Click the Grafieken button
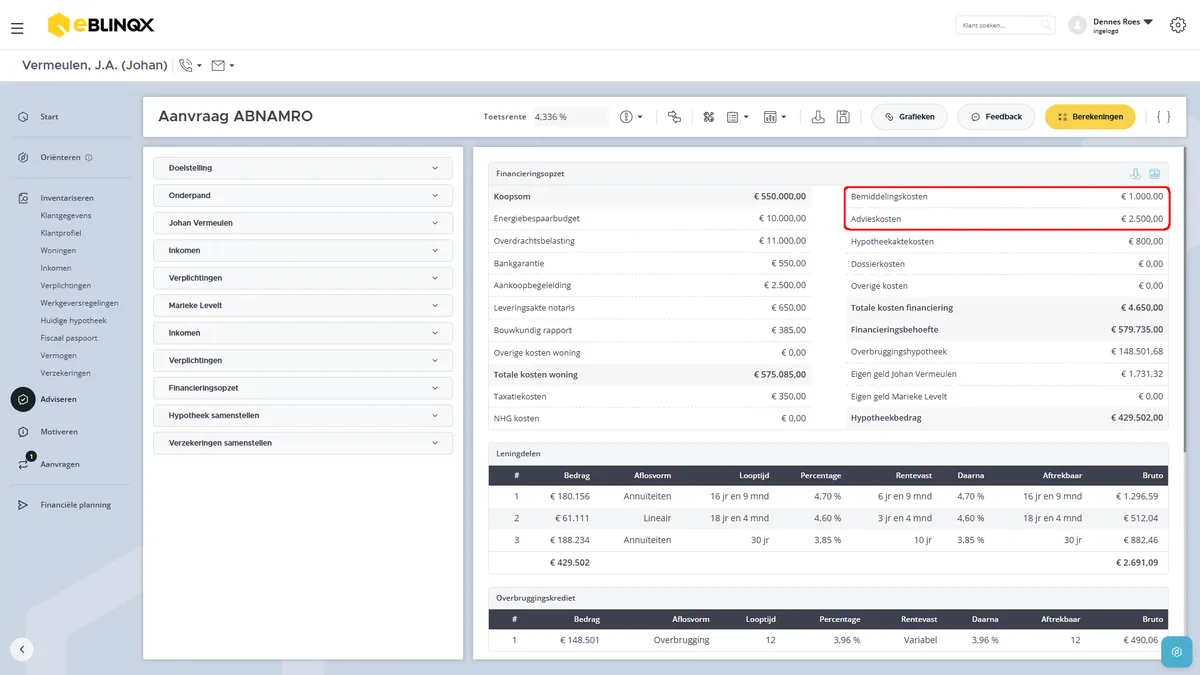 (x=909, y=117)
